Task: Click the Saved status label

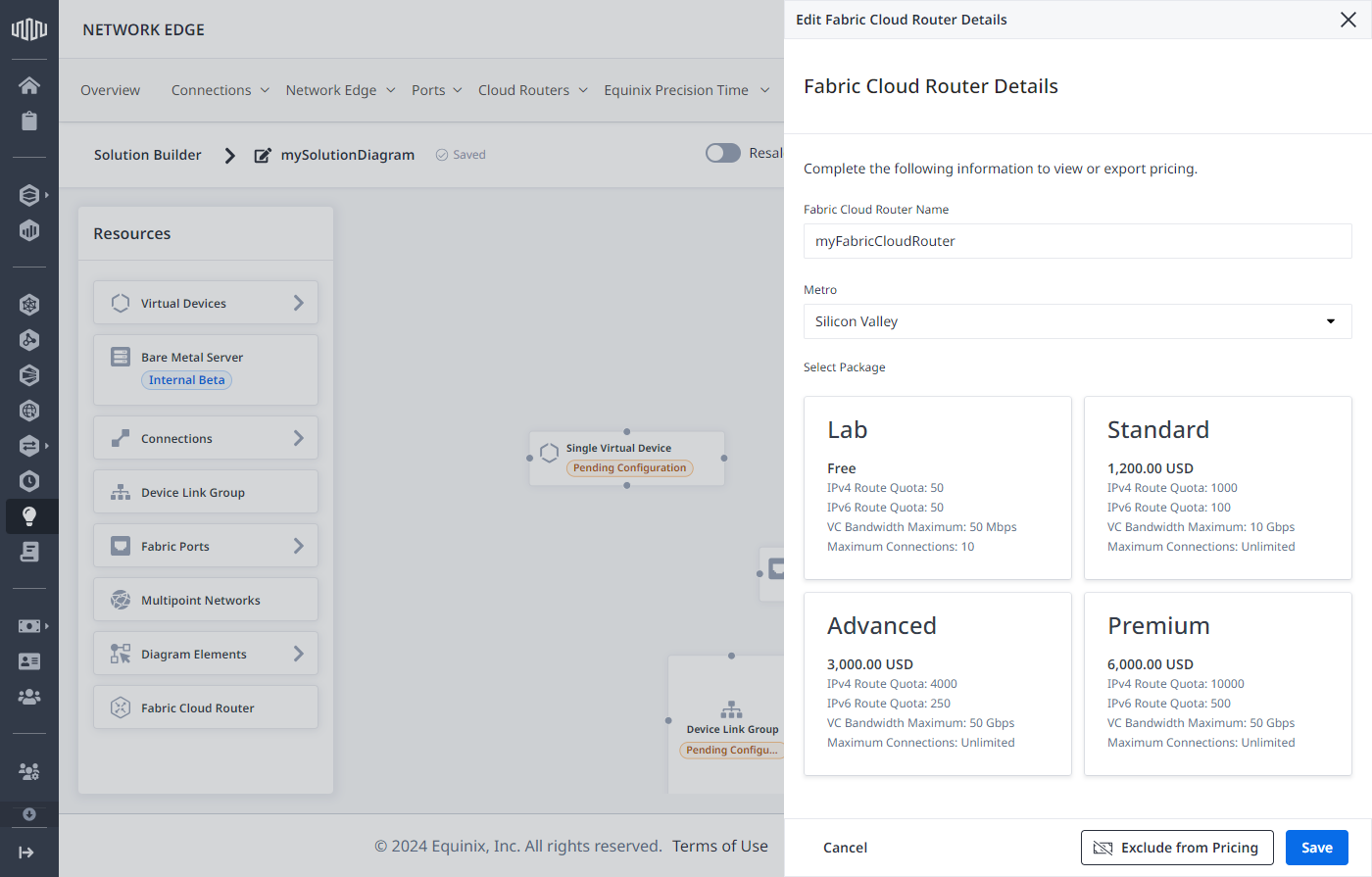Action: 461,155
